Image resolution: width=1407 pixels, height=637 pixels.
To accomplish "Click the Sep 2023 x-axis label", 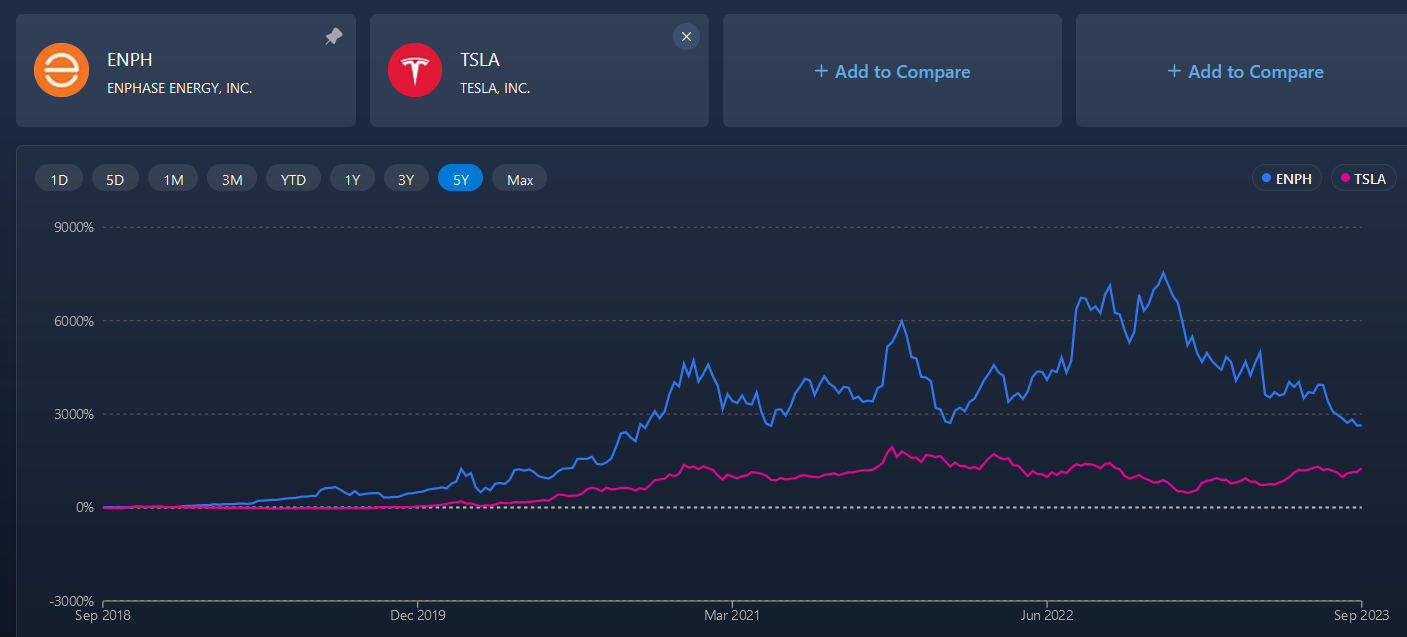I will 1362,615.
